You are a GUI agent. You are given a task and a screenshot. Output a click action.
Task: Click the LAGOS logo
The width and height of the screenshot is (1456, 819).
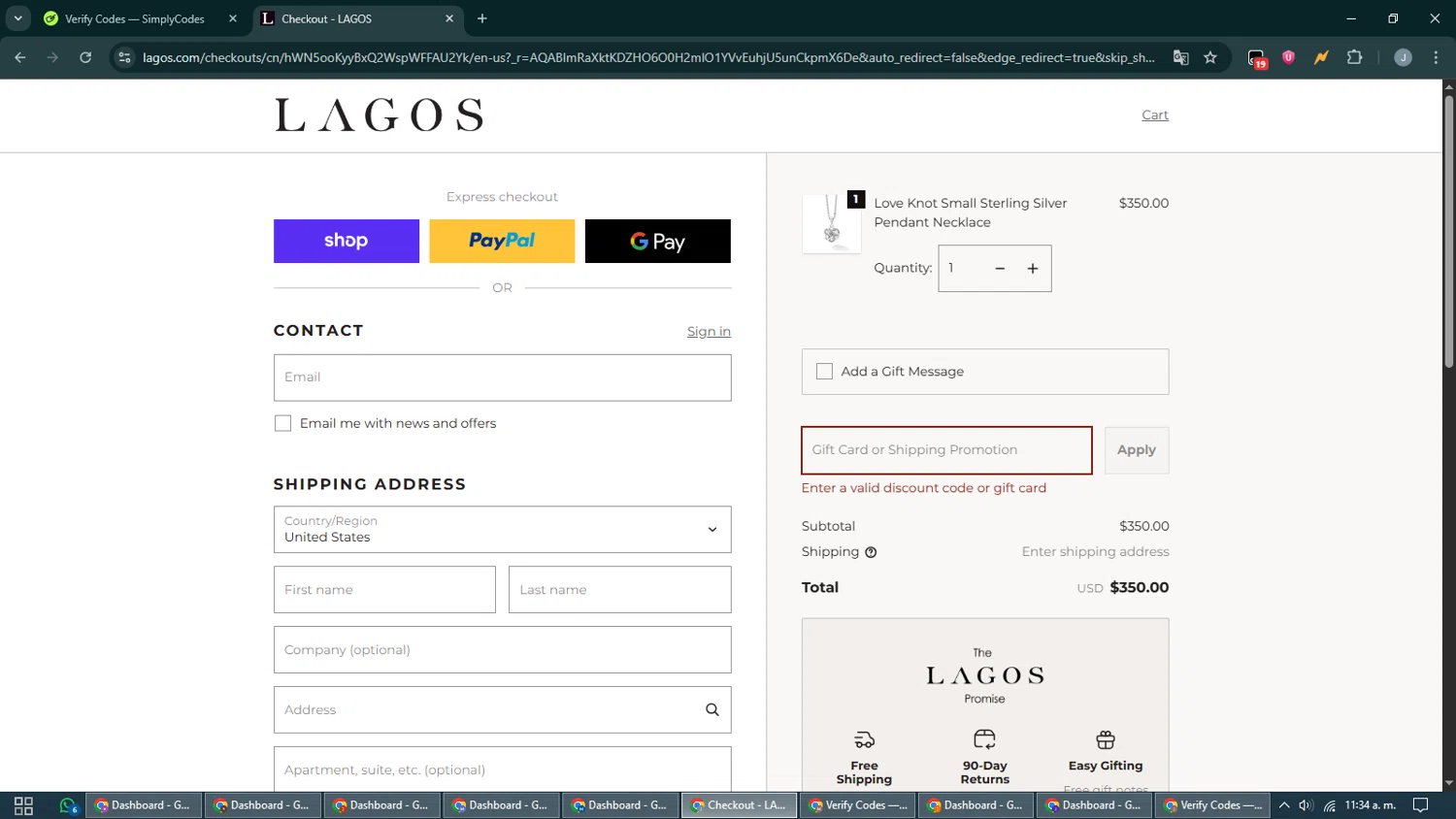(379, 115)
